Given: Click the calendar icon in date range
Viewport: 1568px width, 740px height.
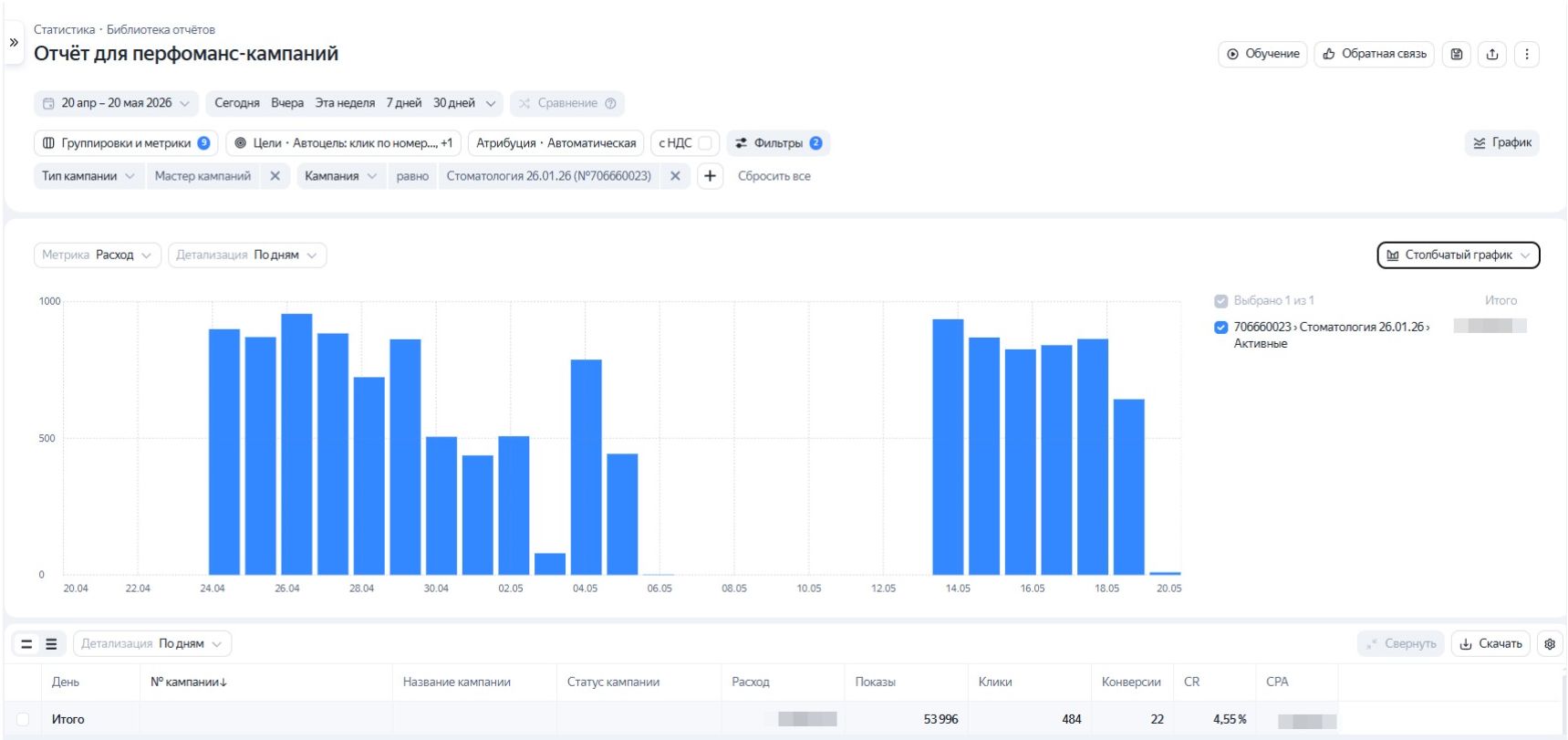Looking at the screenshot, I should (x=49, y=103).
